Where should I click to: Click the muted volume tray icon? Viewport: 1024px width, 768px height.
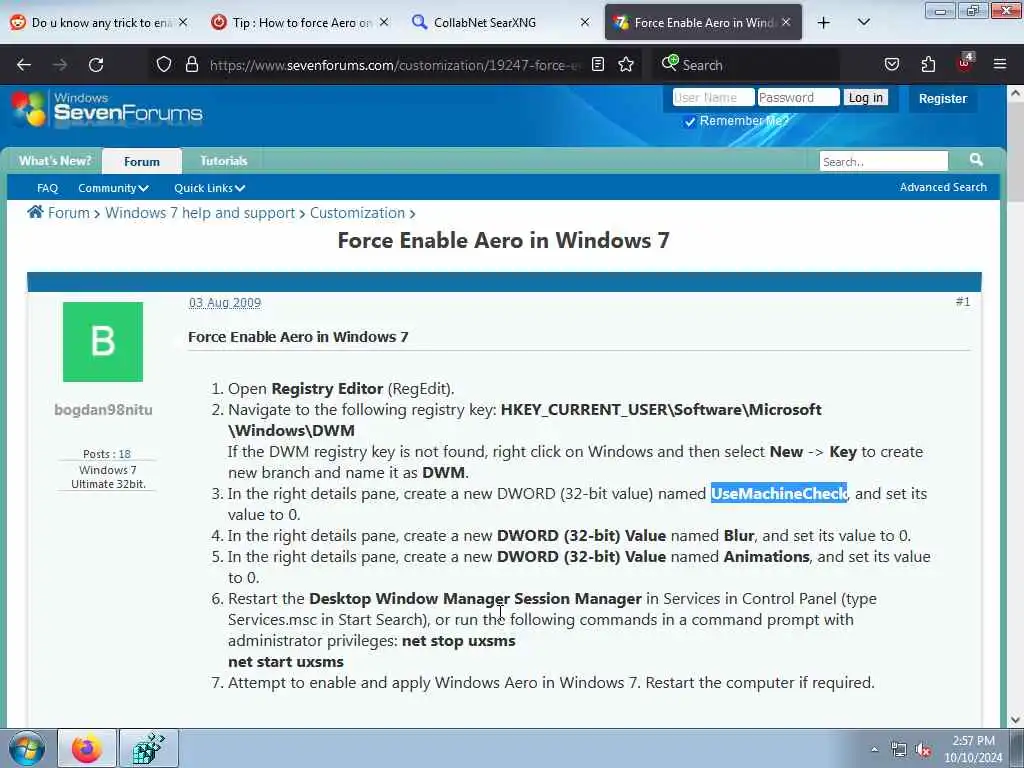[x=923, y=750]
